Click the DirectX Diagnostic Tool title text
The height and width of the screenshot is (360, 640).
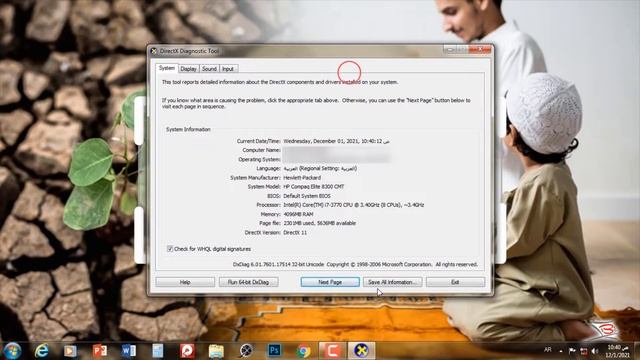[x=189, y=51]
